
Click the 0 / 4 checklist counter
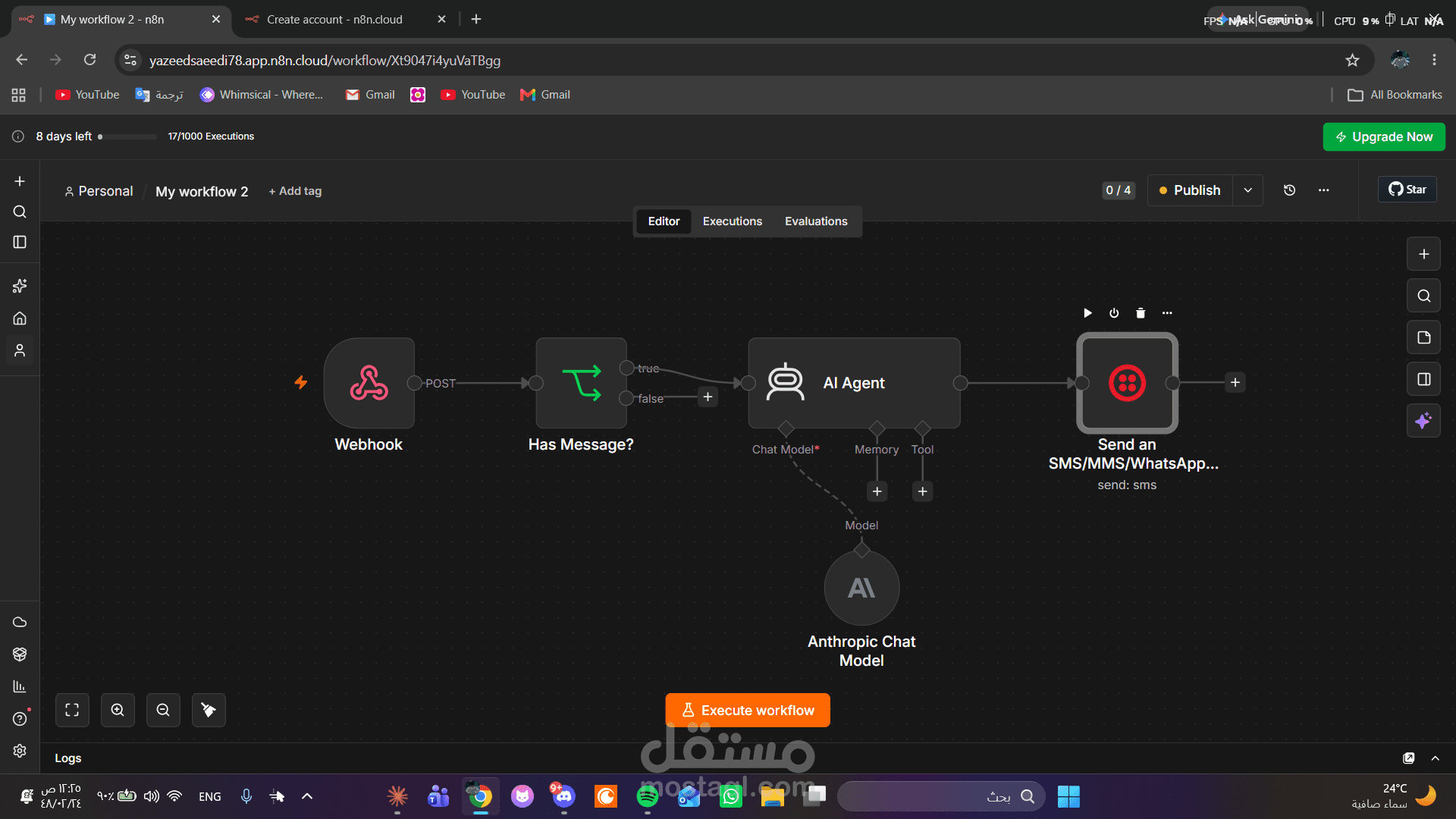[x=1119, y=190]
